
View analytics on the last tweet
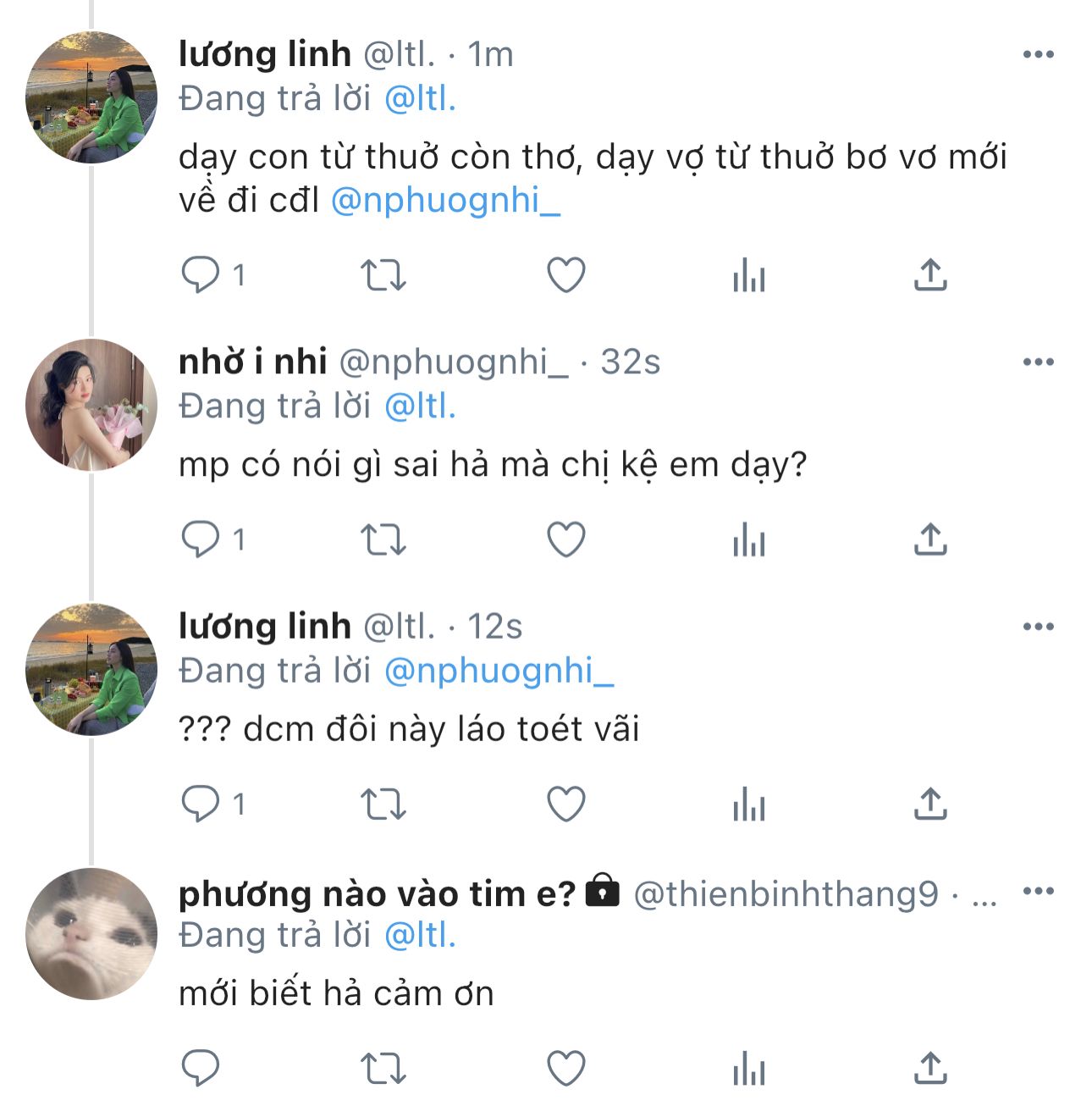(748, 1068)
